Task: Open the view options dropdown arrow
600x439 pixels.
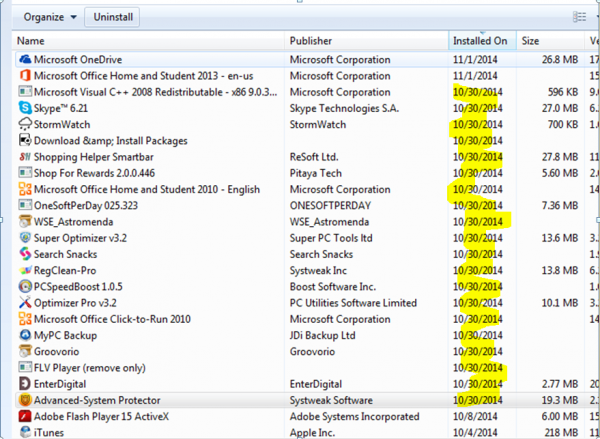Action: coord(596,17)
